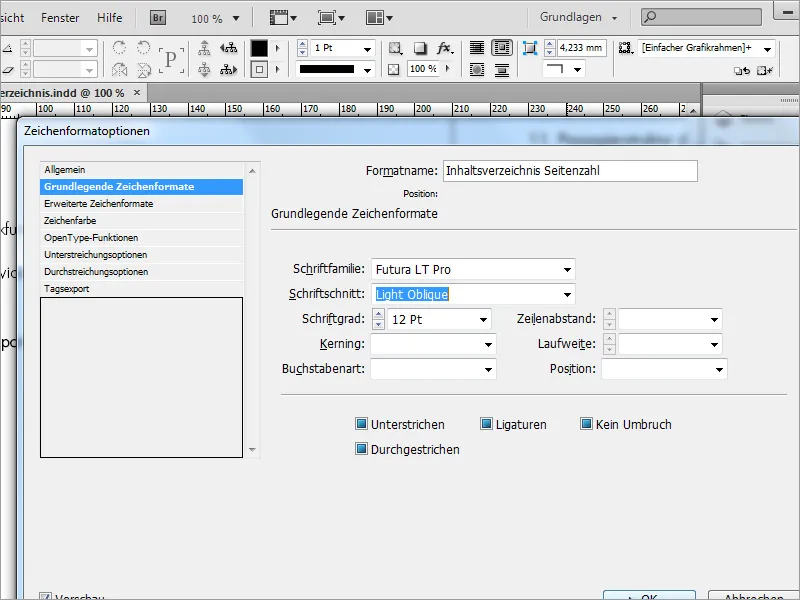800x600 pixels.
Task: Open the Schriftfamilie dropdown
Action: [473, 269]
